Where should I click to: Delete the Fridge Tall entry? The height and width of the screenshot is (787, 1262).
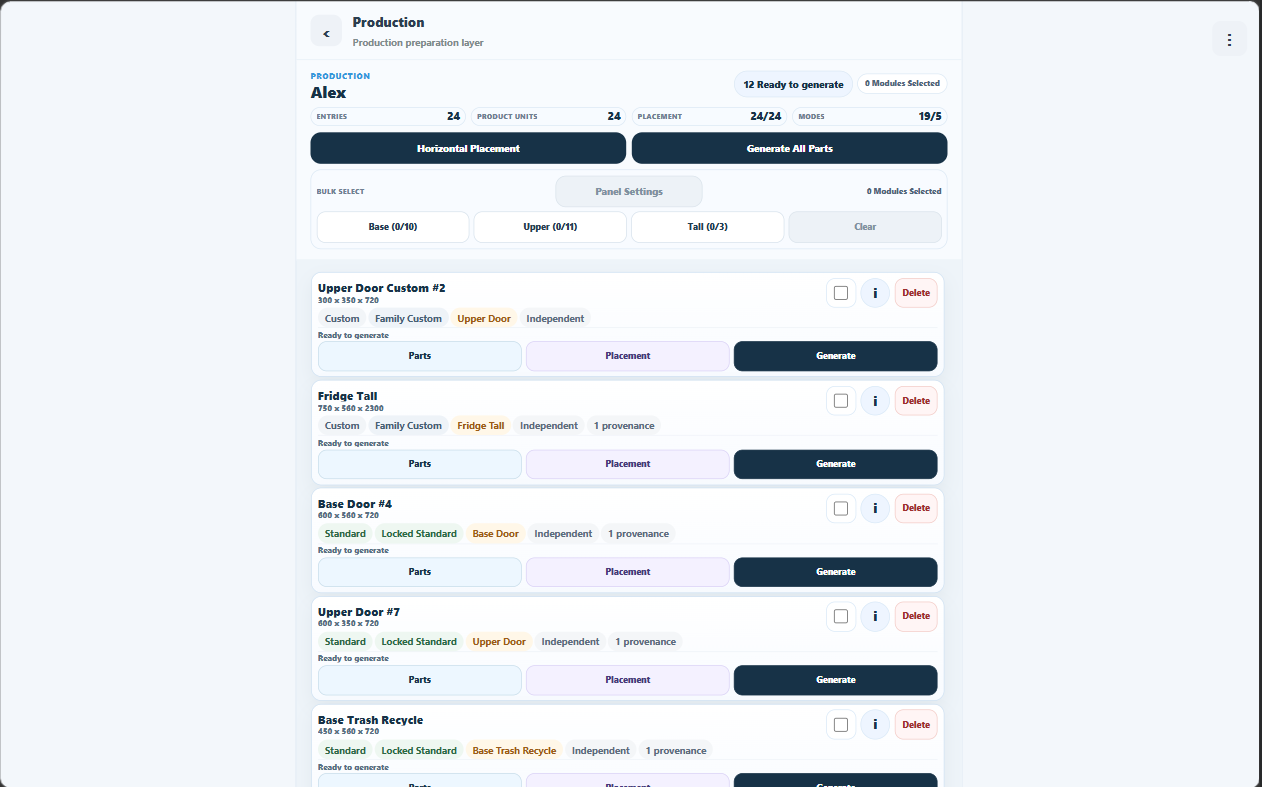pyautogui.click(x=916, y=401)
